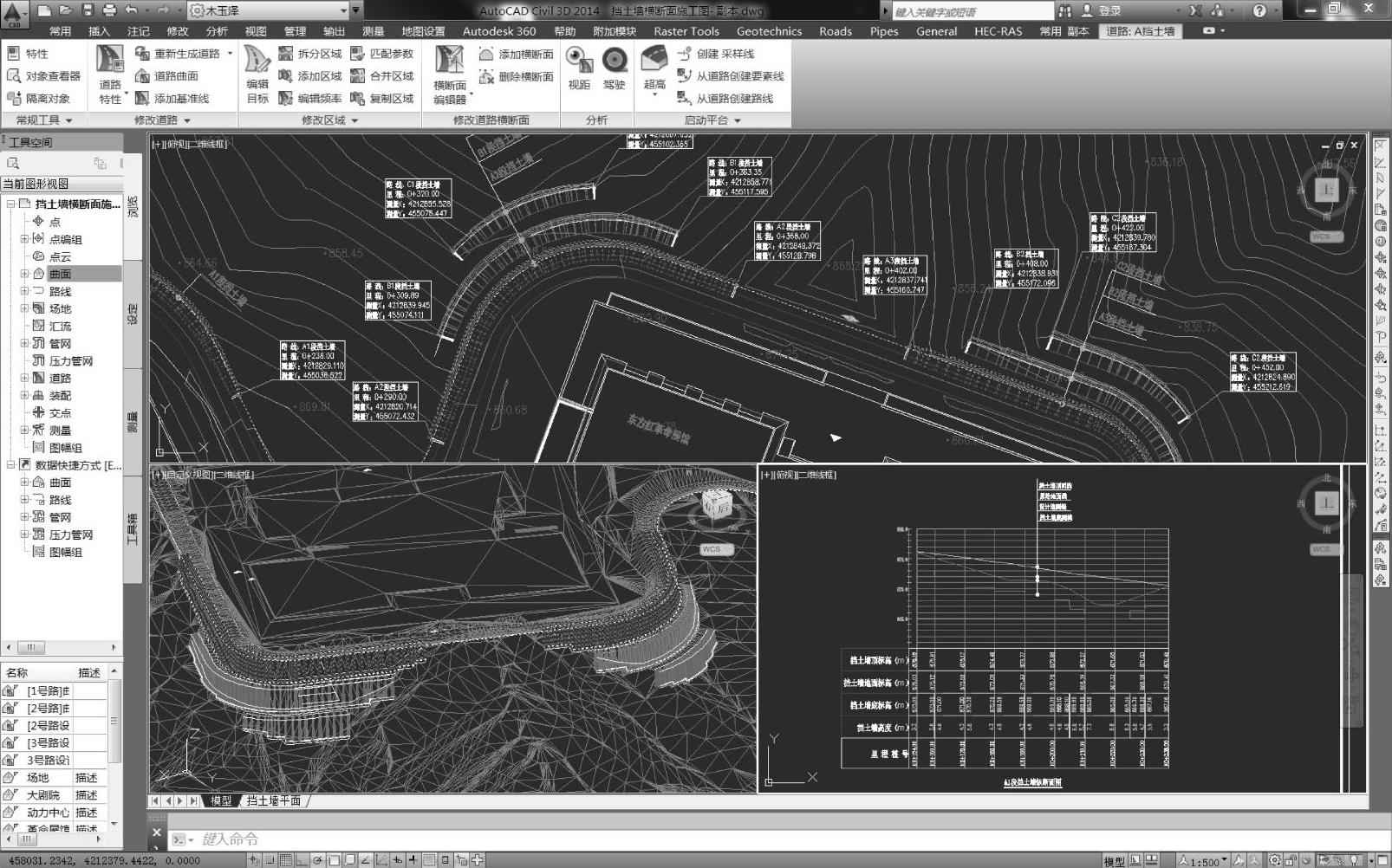Toggle the 模型 model space button in status bar

[1114, 861]
